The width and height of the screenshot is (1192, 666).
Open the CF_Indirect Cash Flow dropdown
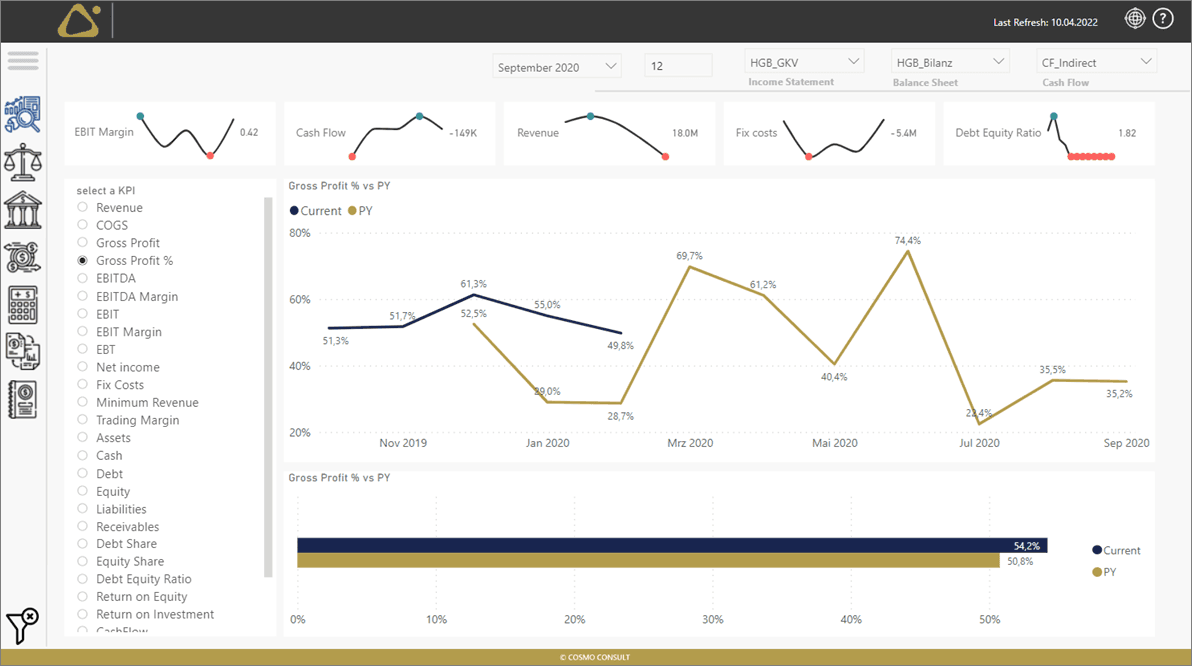pyautogui.click(x=1097, y=62)
